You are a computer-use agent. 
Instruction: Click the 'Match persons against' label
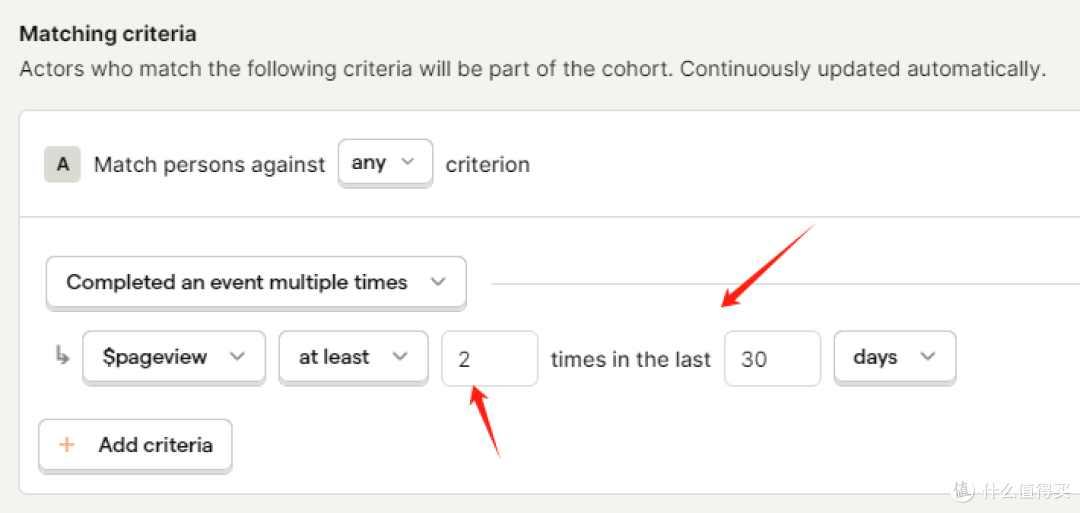(x=209, y=165)
